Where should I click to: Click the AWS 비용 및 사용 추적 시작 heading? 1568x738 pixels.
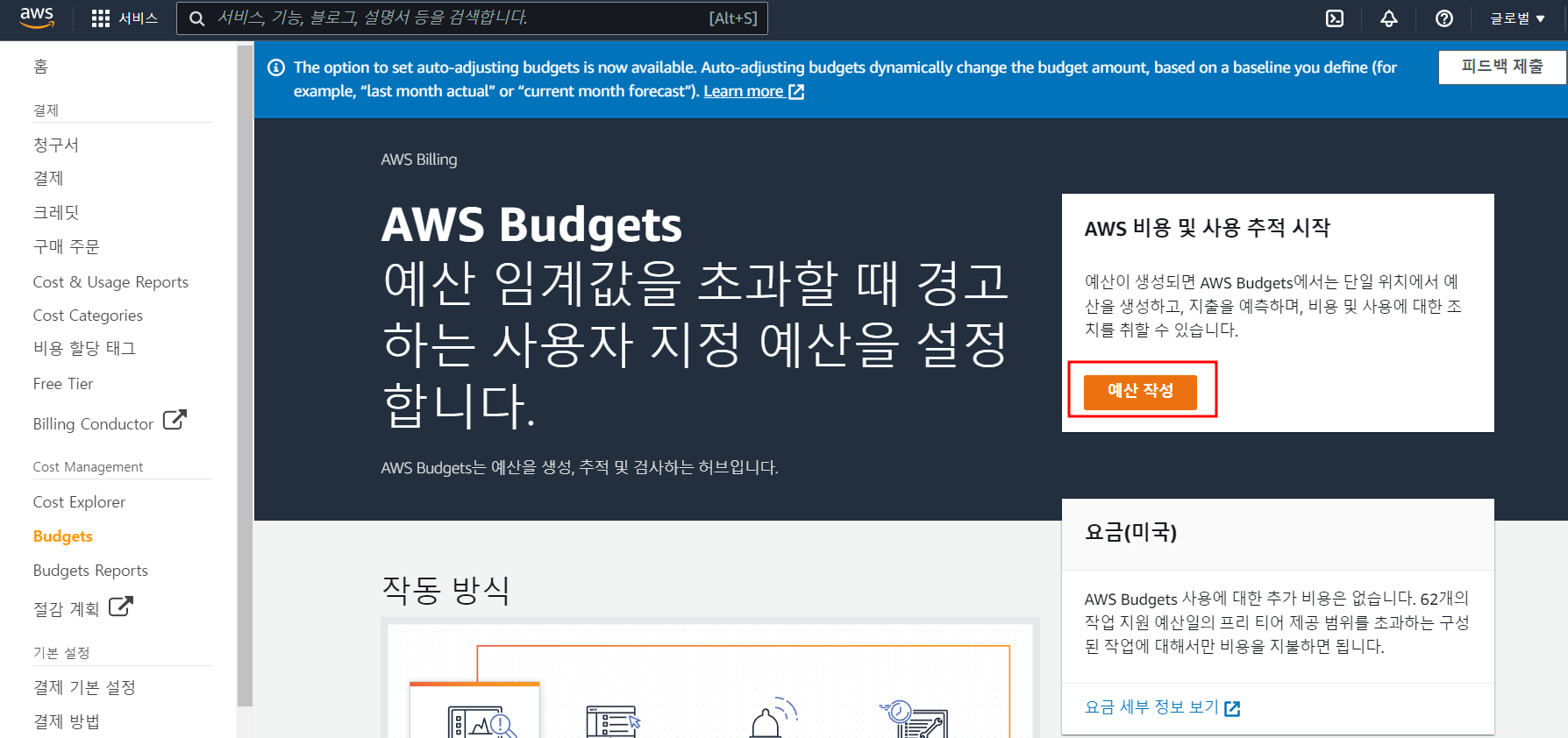click(1207, 228)
